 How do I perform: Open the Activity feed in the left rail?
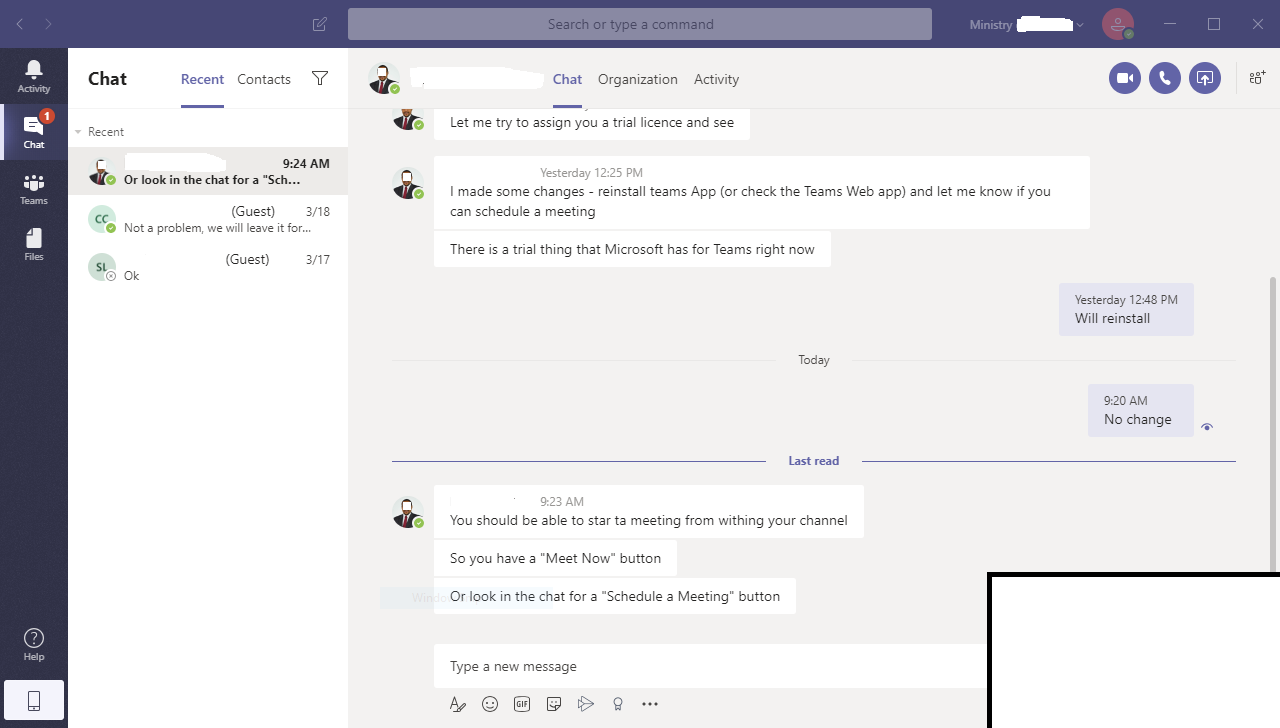tap(33, 75)
